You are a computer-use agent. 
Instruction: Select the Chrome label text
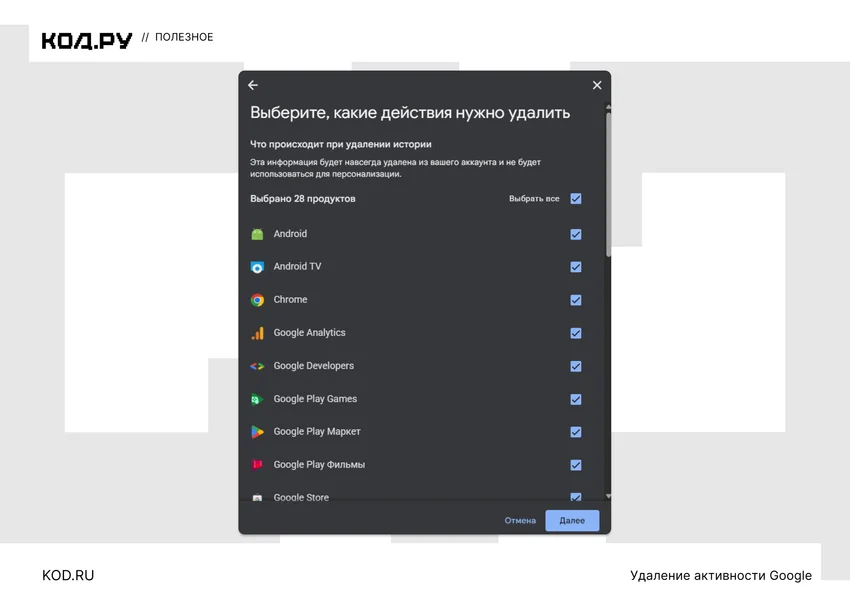290,299
